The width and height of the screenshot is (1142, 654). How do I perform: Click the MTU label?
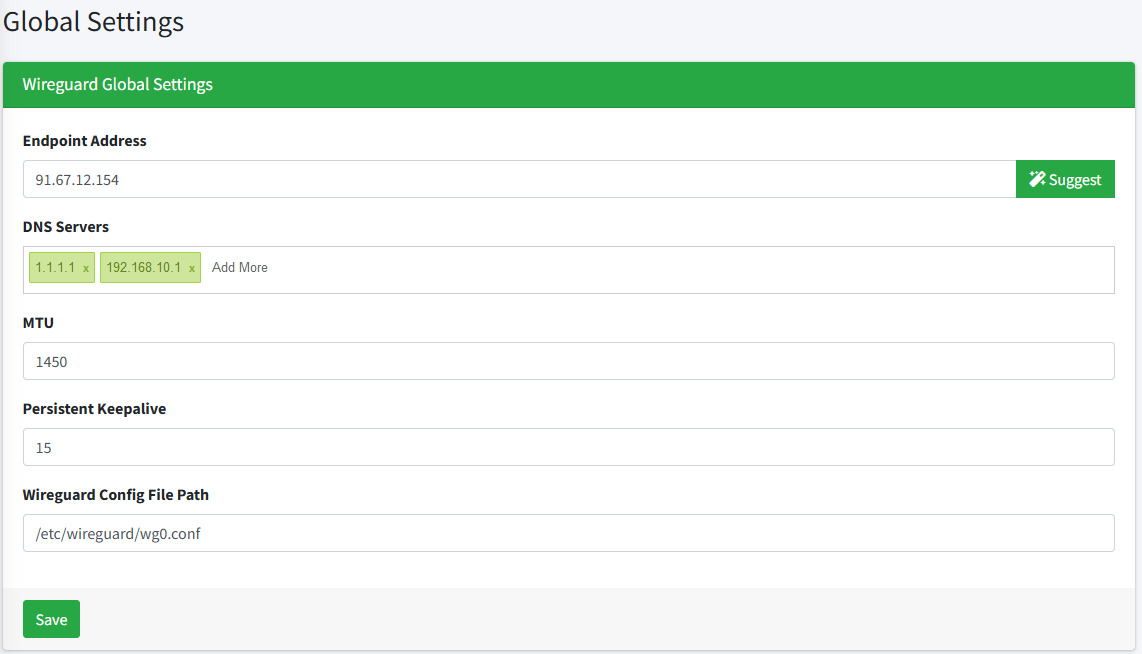(x=38, y=323)
